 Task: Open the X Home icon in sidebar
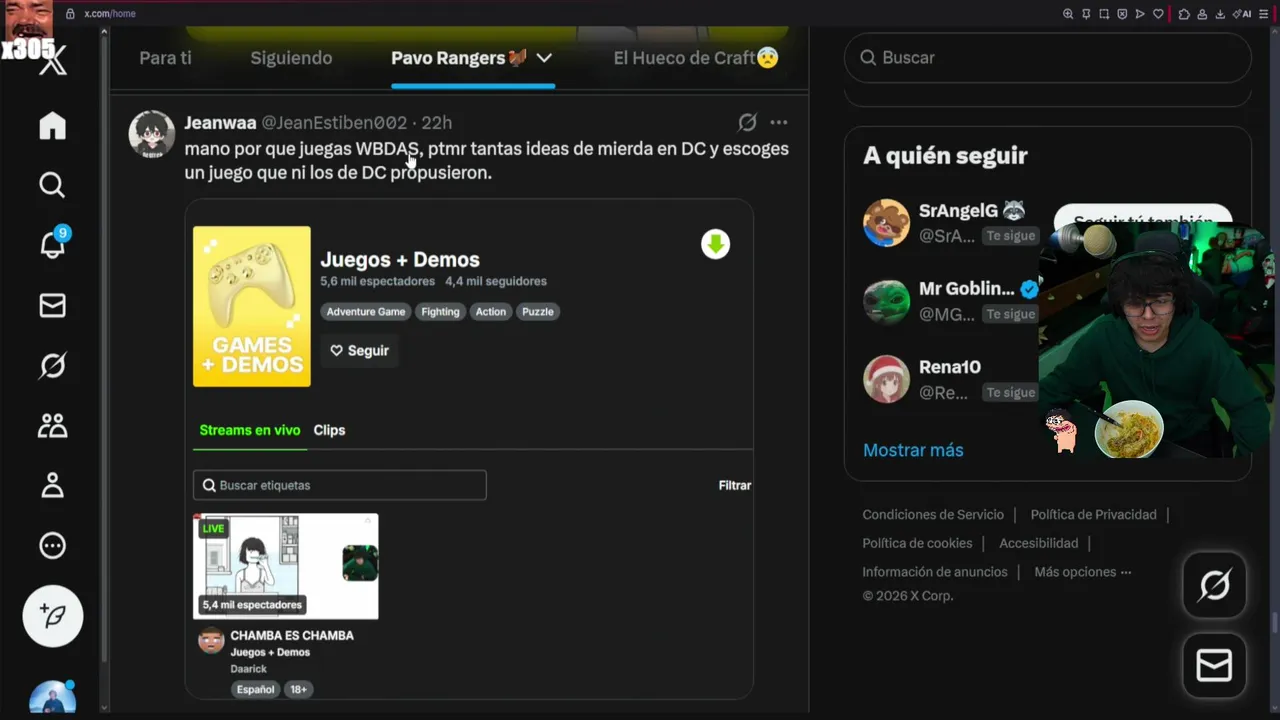pos(52,126)
